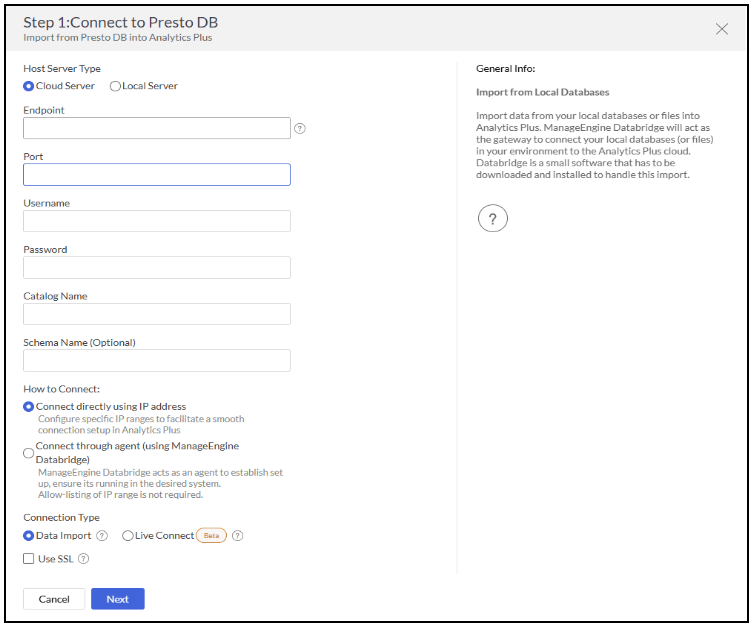This screenshot has height=627, width=752.
Task: Select the Cloud Server radio button
Action: pyautogui.click(x=29, y=86)
